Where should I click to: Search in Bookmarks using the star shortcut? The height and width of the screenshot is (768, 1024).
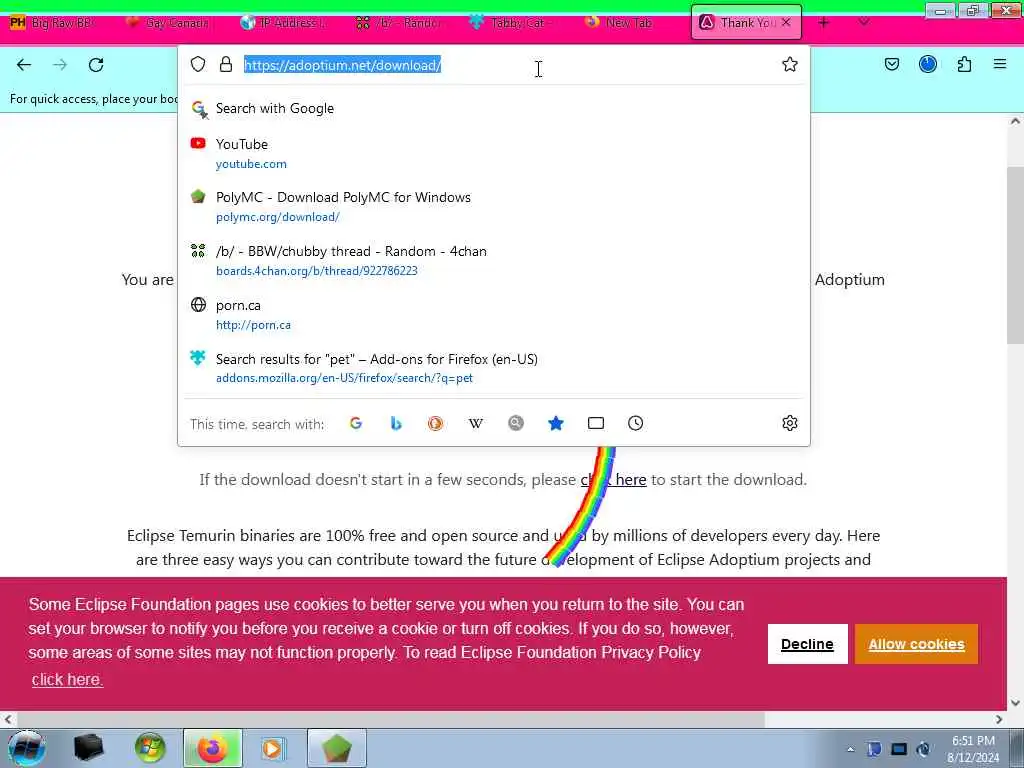pos(556,423)
